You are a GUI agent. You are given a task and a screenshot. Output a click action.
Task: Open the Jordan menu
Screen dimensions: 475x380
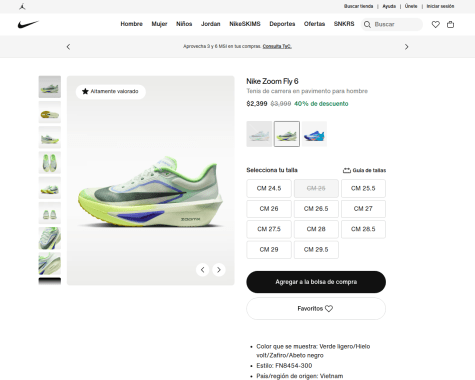[211, 24]
